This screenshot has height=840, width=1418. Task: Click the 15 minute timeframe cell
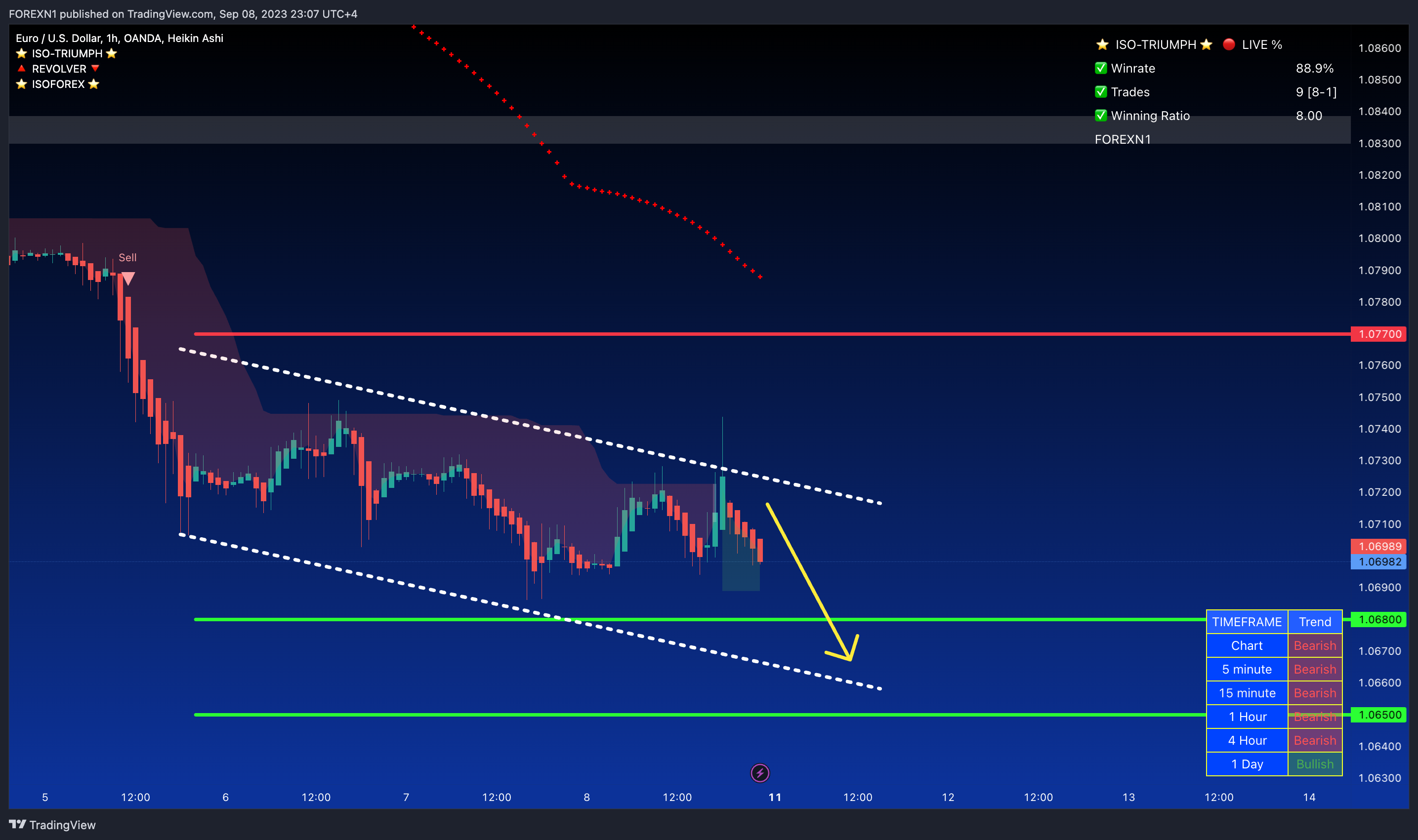(x=1247, y=693)
